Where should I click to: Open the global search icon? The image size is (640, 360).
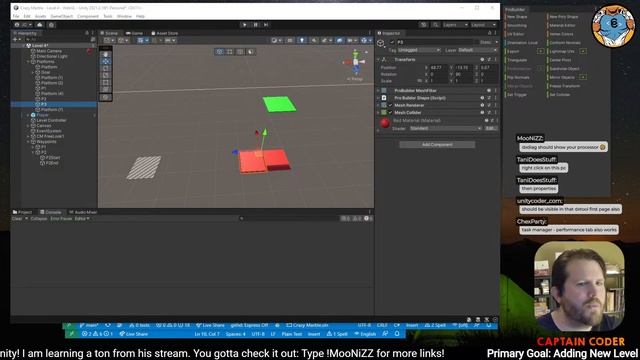click(x=436, y=25)
